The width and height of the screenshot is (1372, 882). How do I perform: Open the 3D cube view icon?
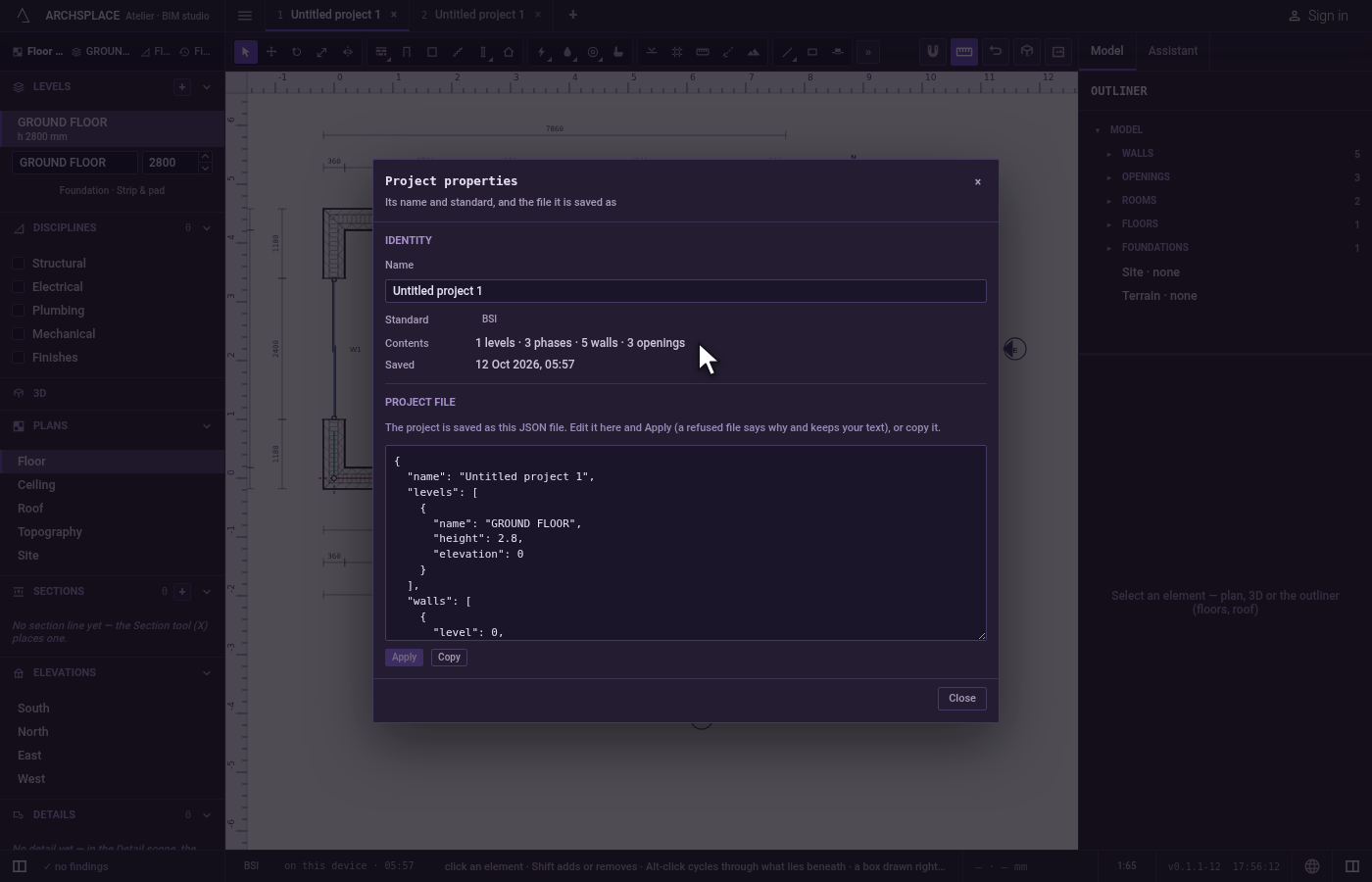pos(1027,52)
